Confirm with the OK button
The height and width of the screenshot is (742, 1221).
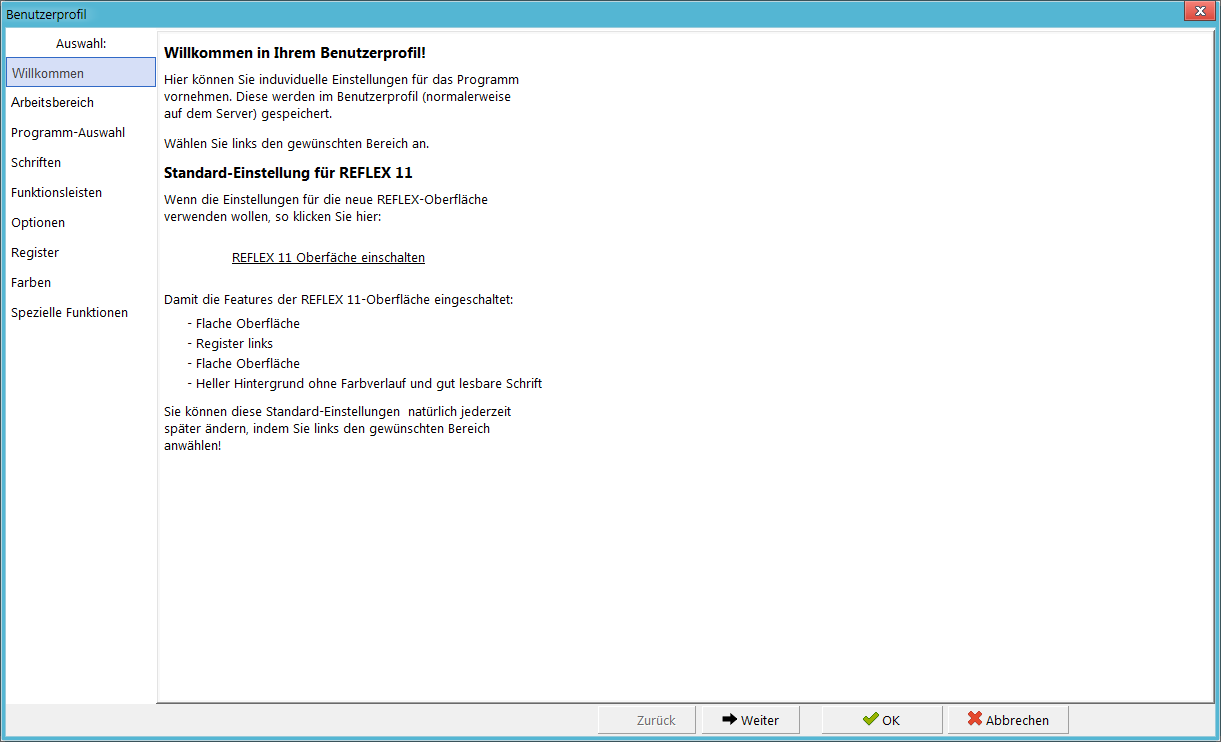[882, 720]
